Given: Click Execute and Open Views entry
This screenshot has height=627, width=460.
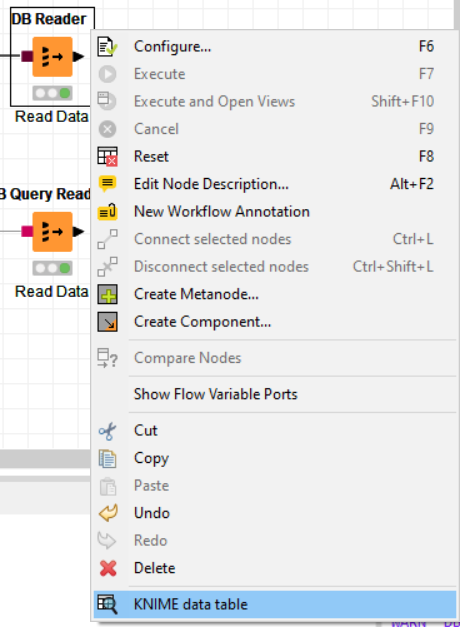Looking at the screenshot, I should tap(274, 102).
